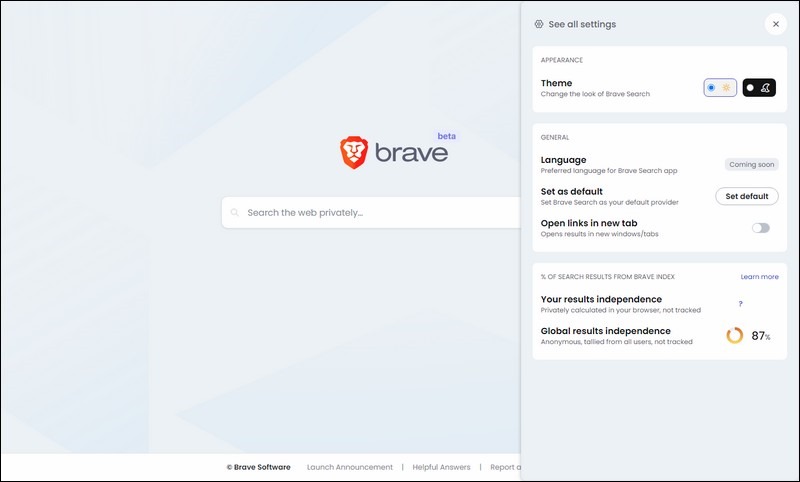Click the Set default button

(x=747, y=196)
